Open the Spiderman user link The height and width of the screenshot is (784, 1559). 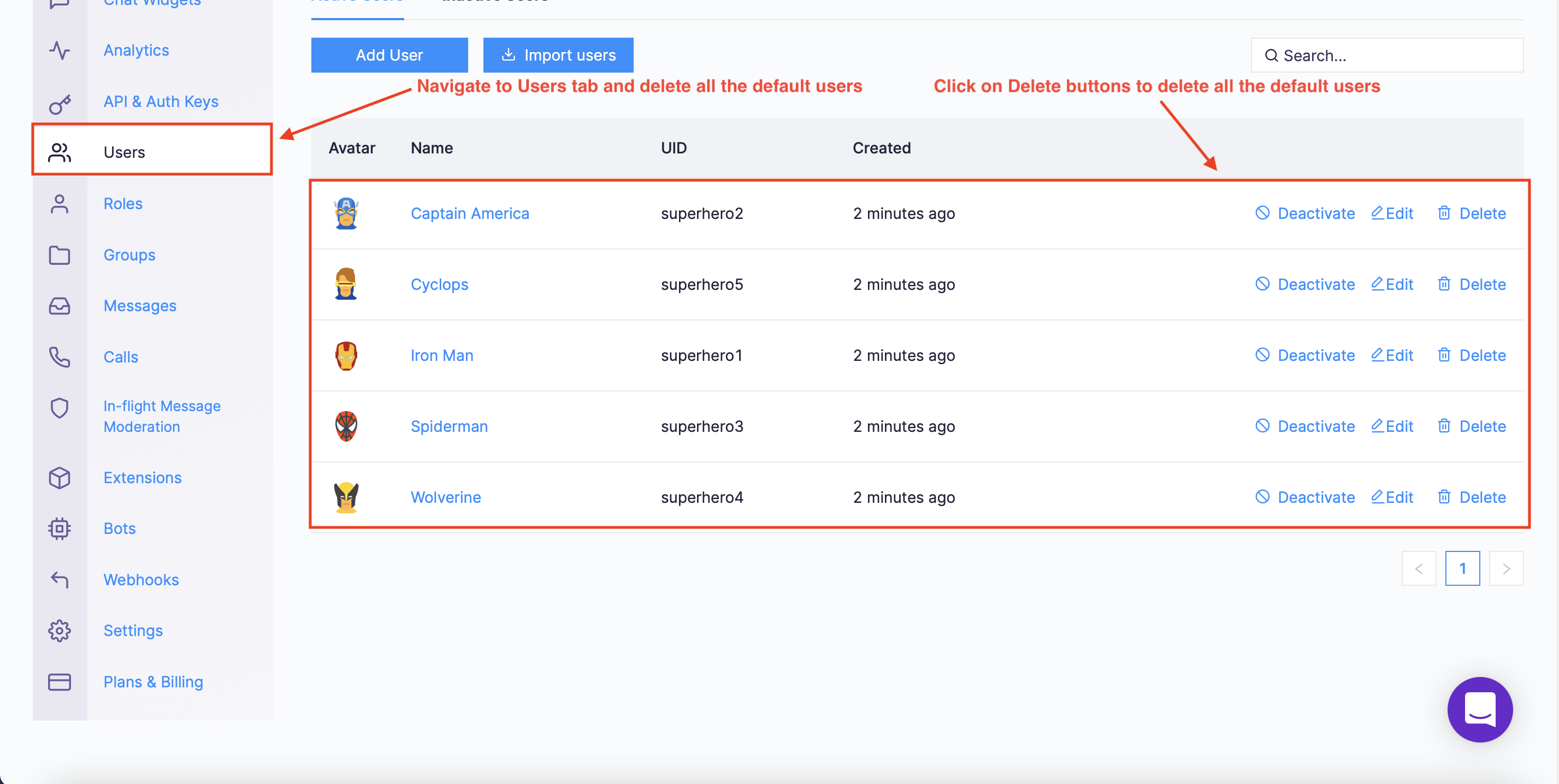pyautogui.click(x=449, y=426)
